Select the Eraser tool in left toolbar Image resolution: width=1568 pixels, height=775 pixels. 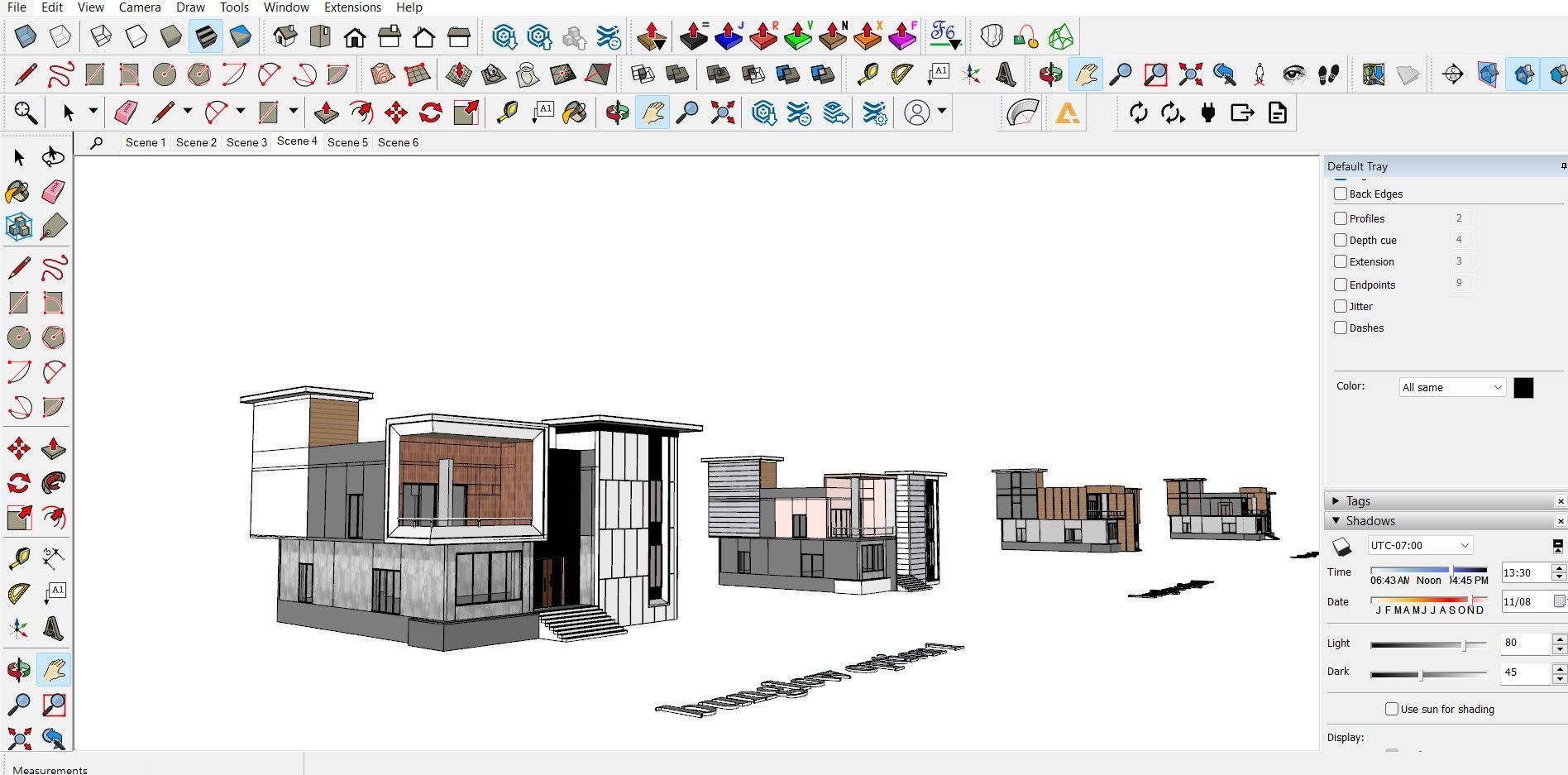point(53,192)
